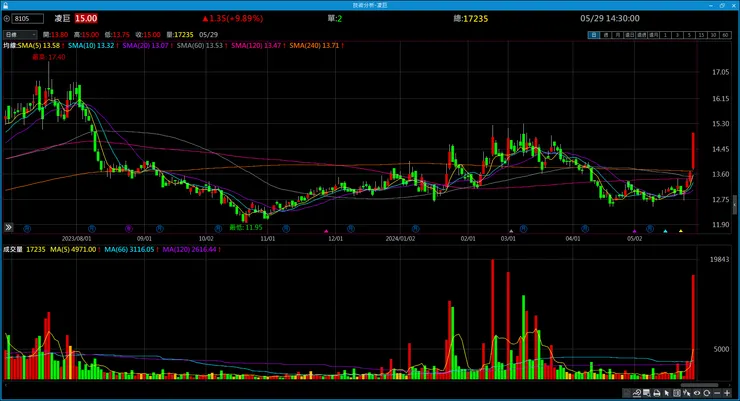Viewport: 740px width, 401px height.
Task: Open the 日線 period dropdown
Action: tap(20, 35)
